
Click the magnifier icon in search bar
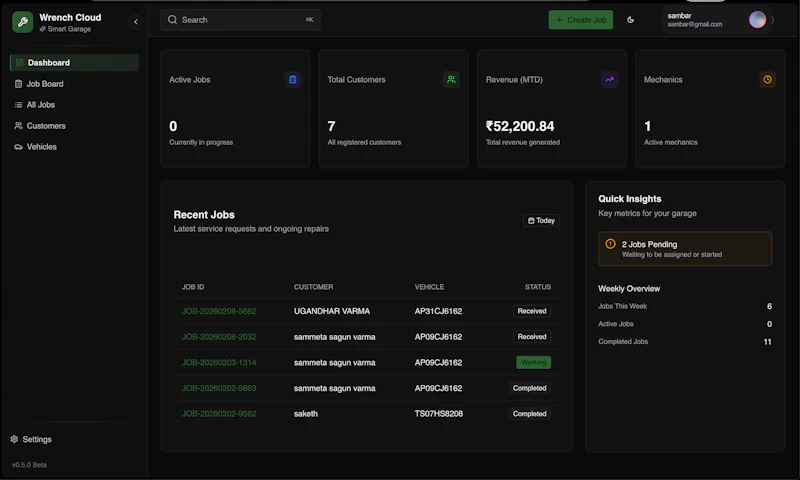tap(172, 20)
